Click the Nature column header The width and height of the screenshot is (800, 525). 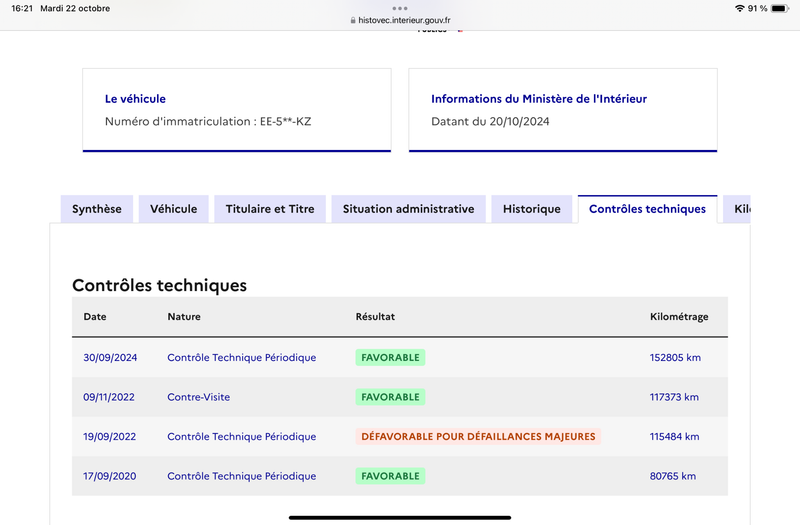(184, 316)
